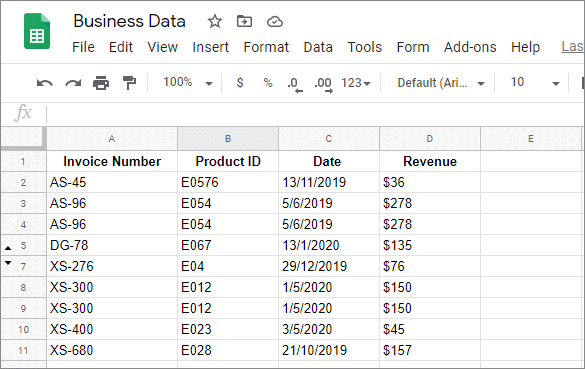Select column D header
585x369 pixels.
[430, 139]
